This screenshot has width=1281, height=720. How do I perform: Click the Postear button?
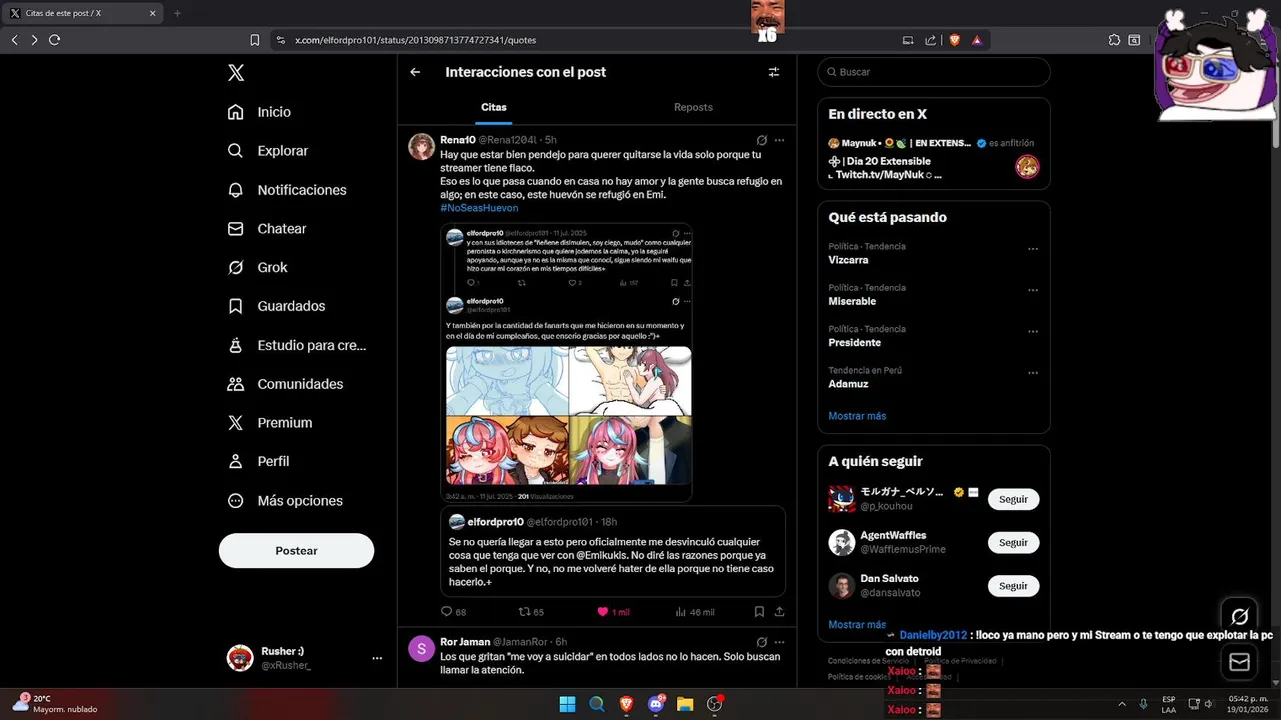tap(296, 551)
